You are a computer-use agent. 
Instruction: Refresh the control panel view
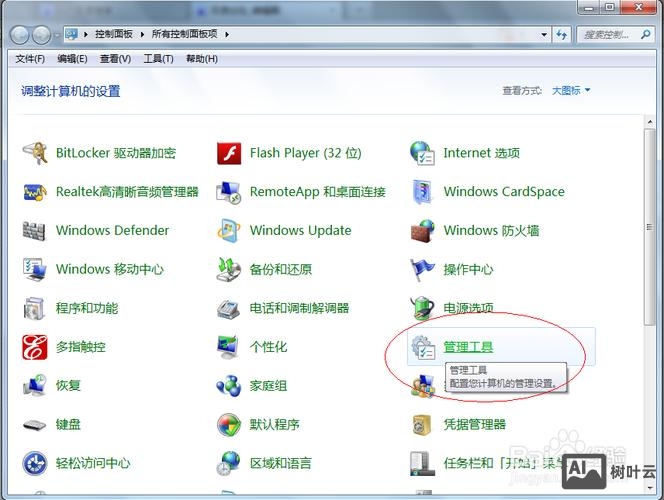pos(562,34)
